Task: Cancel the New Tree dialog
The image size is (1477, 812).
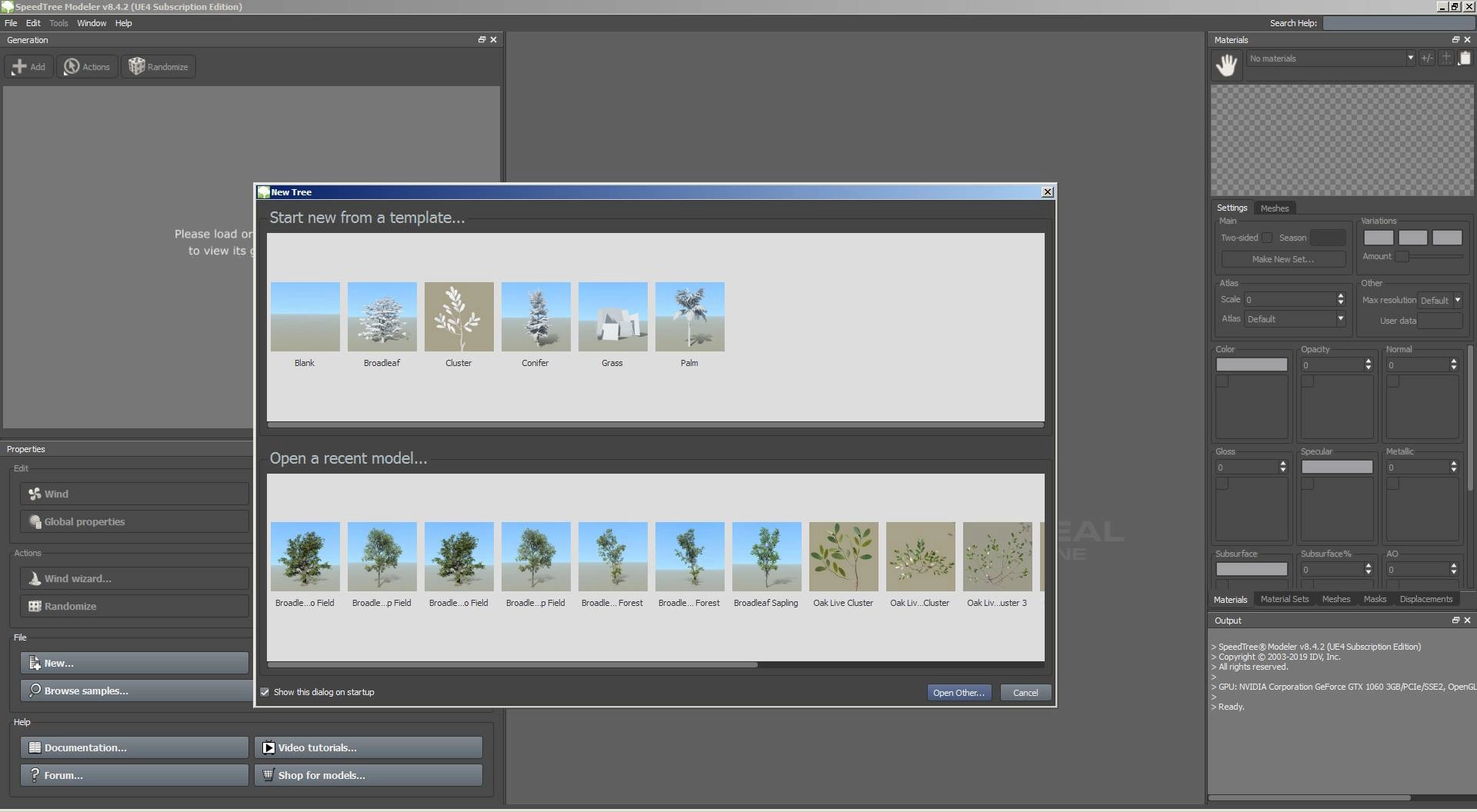Action: 1025,693
